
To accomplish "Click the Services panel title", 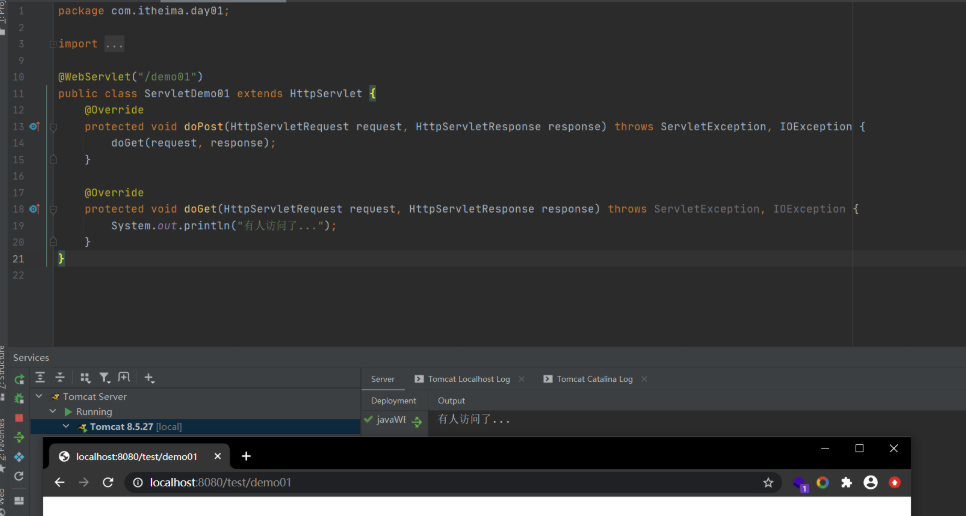I will tap(31, 358).
